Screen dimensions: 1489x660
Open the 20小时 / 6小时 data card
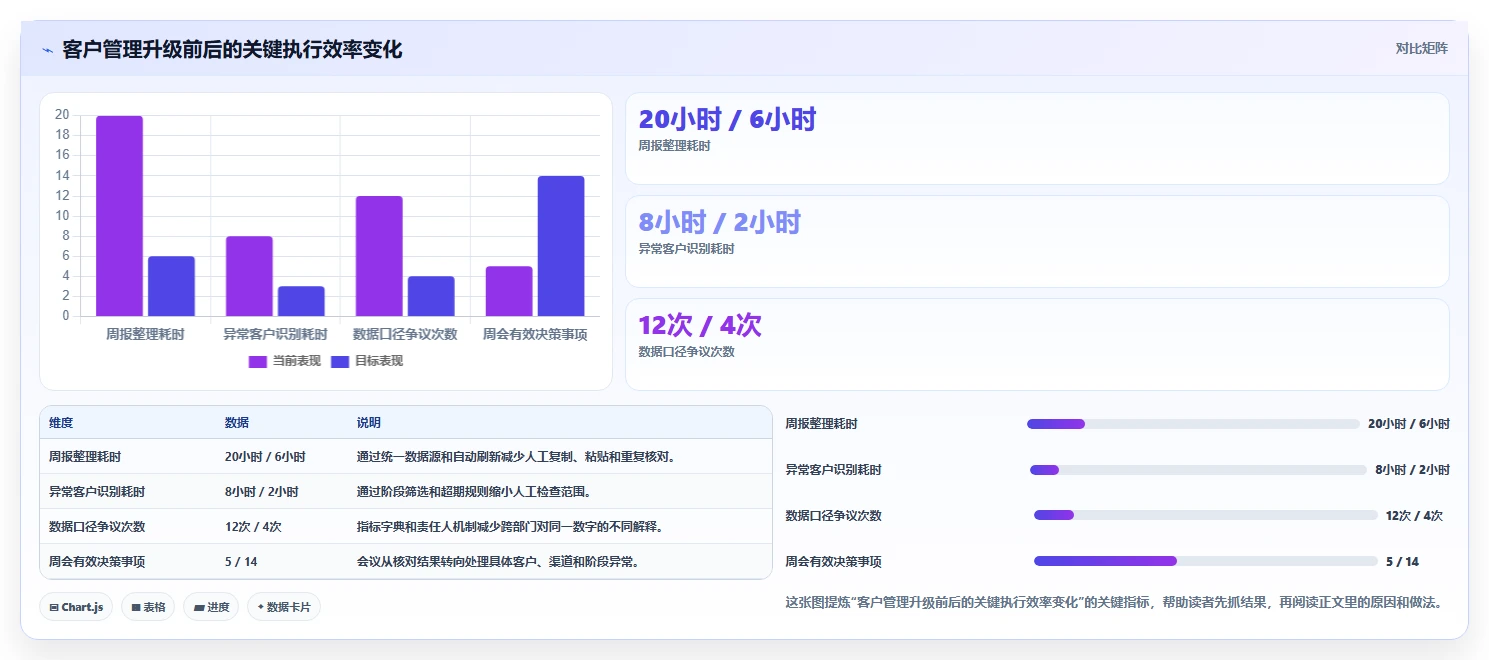[1037, 138]
